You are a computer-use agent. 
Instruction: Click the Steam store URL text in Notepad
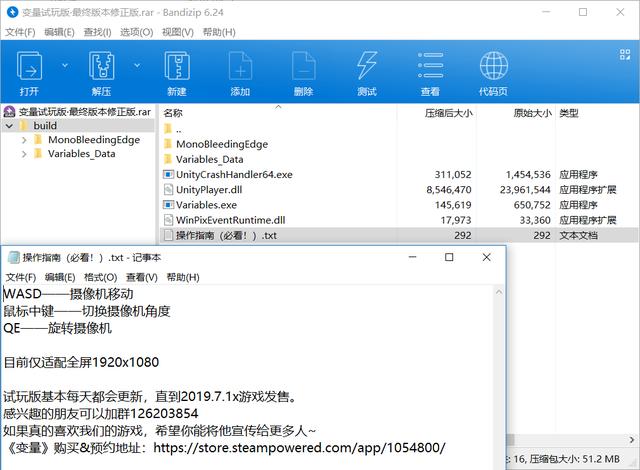298,447
